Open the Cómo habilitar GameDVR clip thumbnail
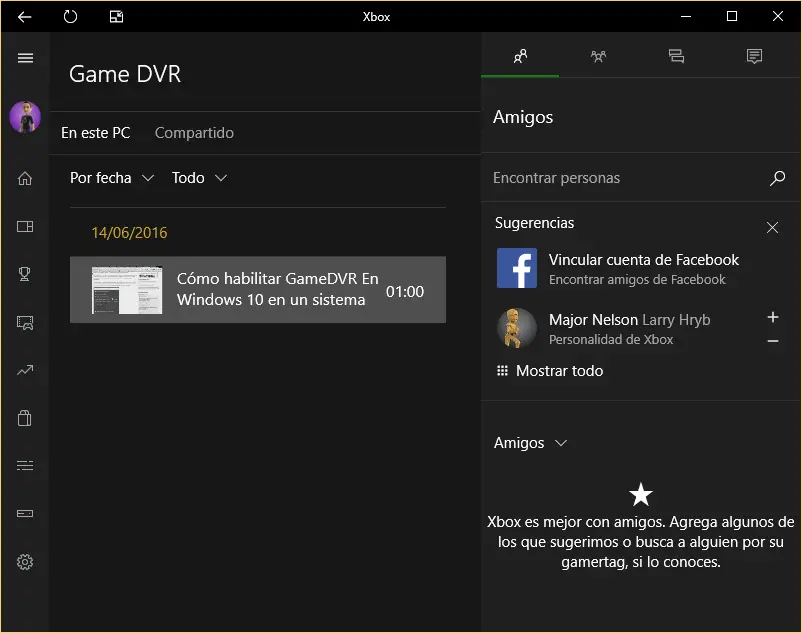Viewport: 802px width, 633px height. 127,290
